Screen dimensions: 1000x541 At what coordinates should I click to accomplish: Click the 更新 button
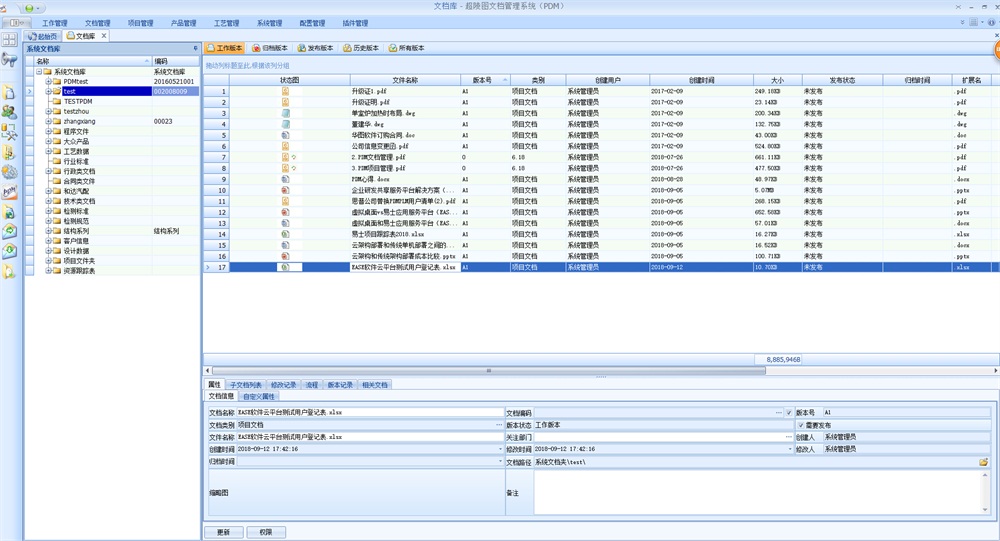pyautogui.click(x=223, y=532)
